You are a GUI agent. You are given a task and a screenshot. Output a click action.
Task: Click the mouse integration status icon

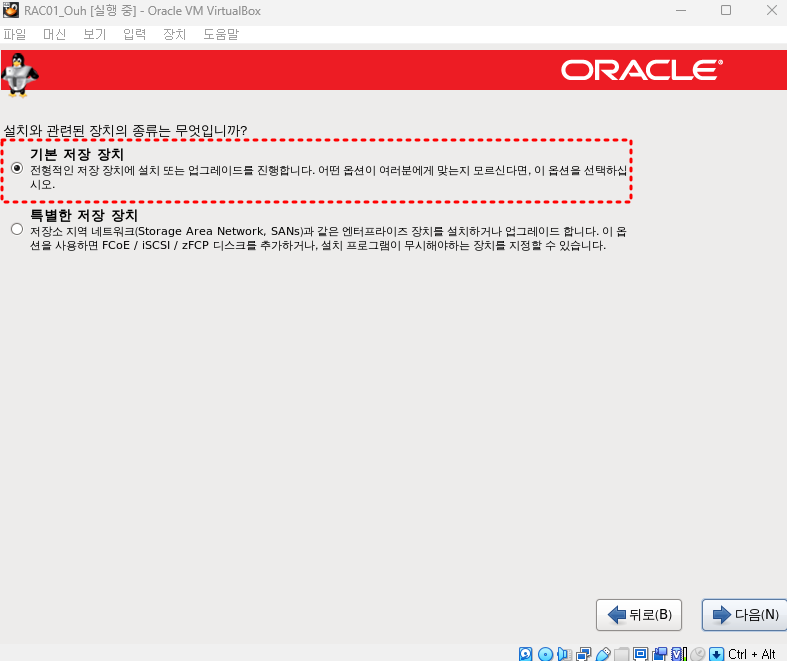[698, 654]
